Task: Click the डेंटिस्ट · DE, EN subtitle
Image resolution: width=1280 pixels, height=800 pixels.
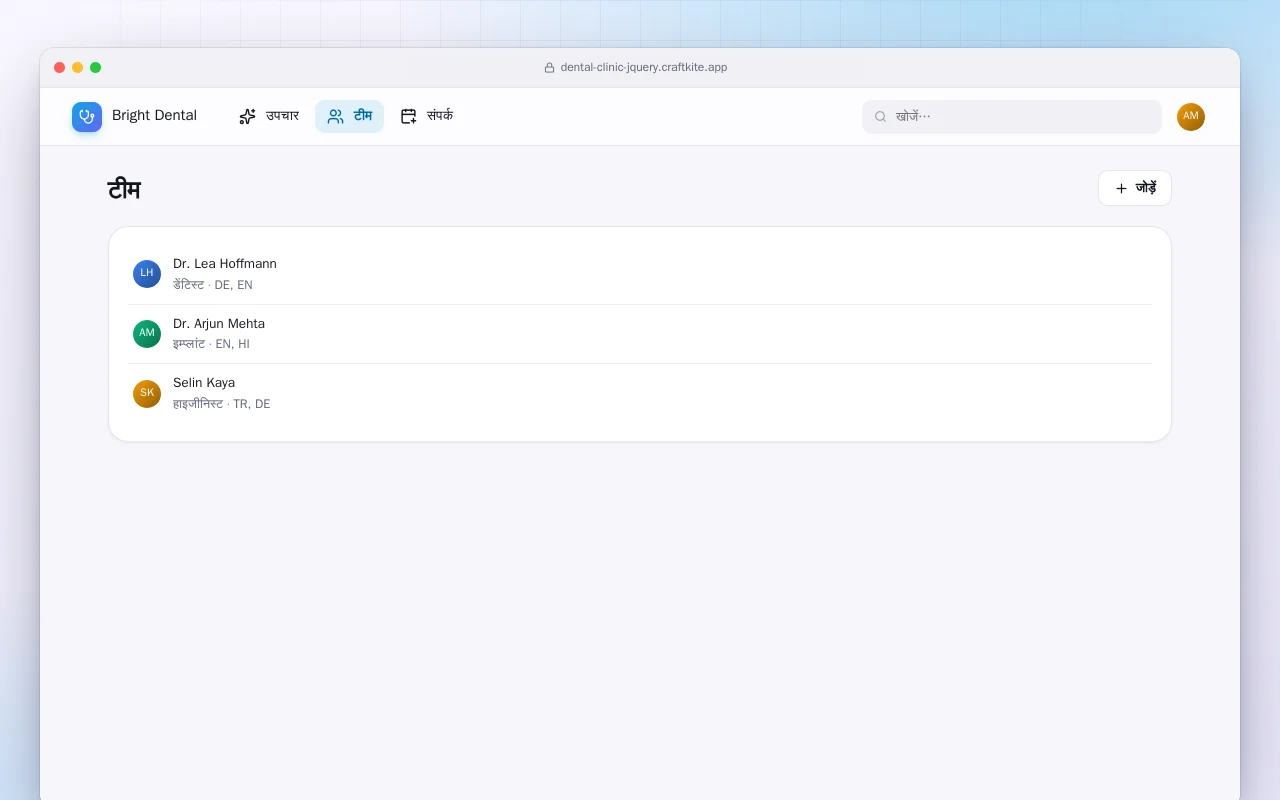Action: (213, 285)
